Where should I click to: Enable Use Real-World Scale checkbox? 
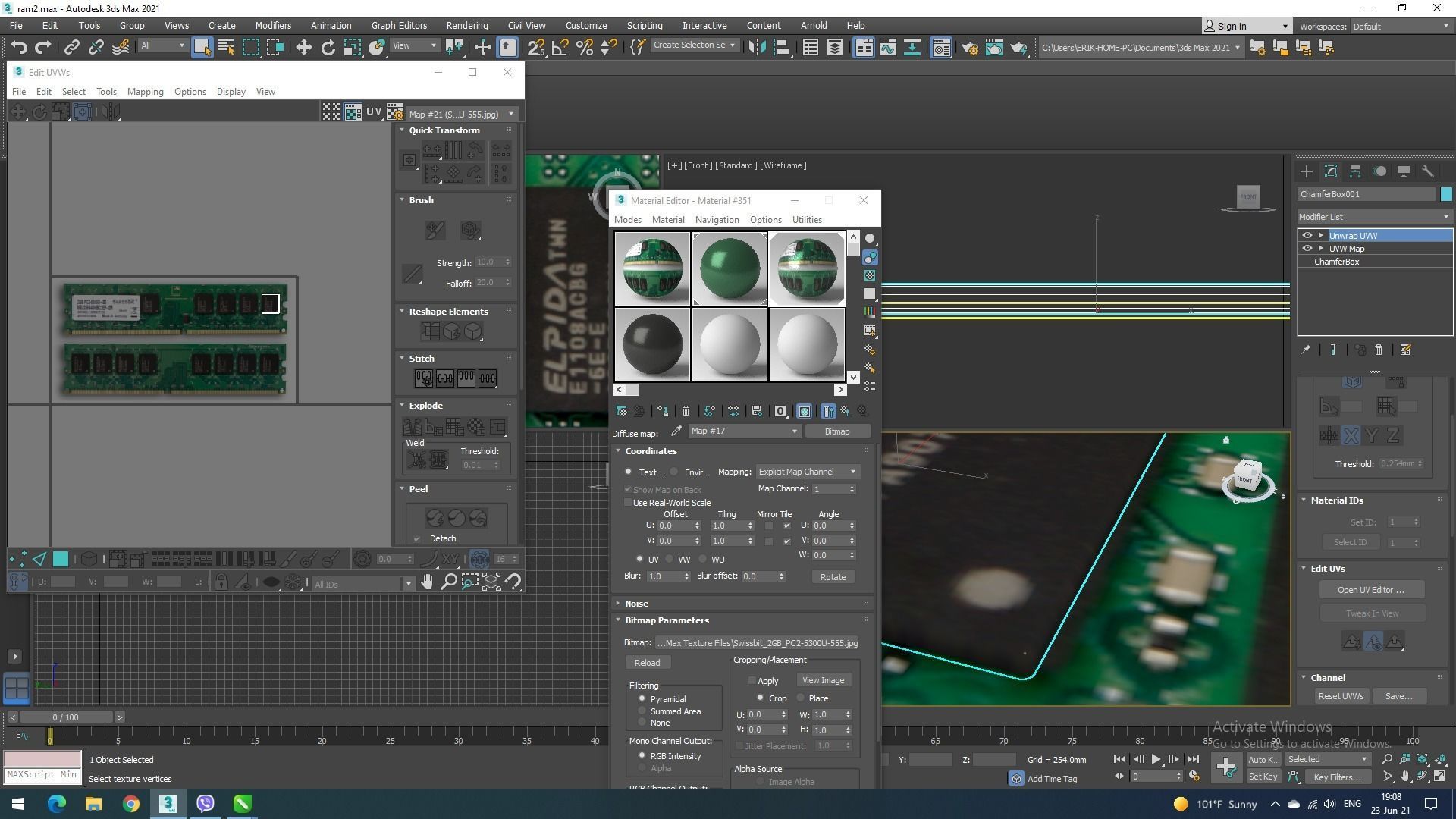pyautogui.click(x=628, y=503)
